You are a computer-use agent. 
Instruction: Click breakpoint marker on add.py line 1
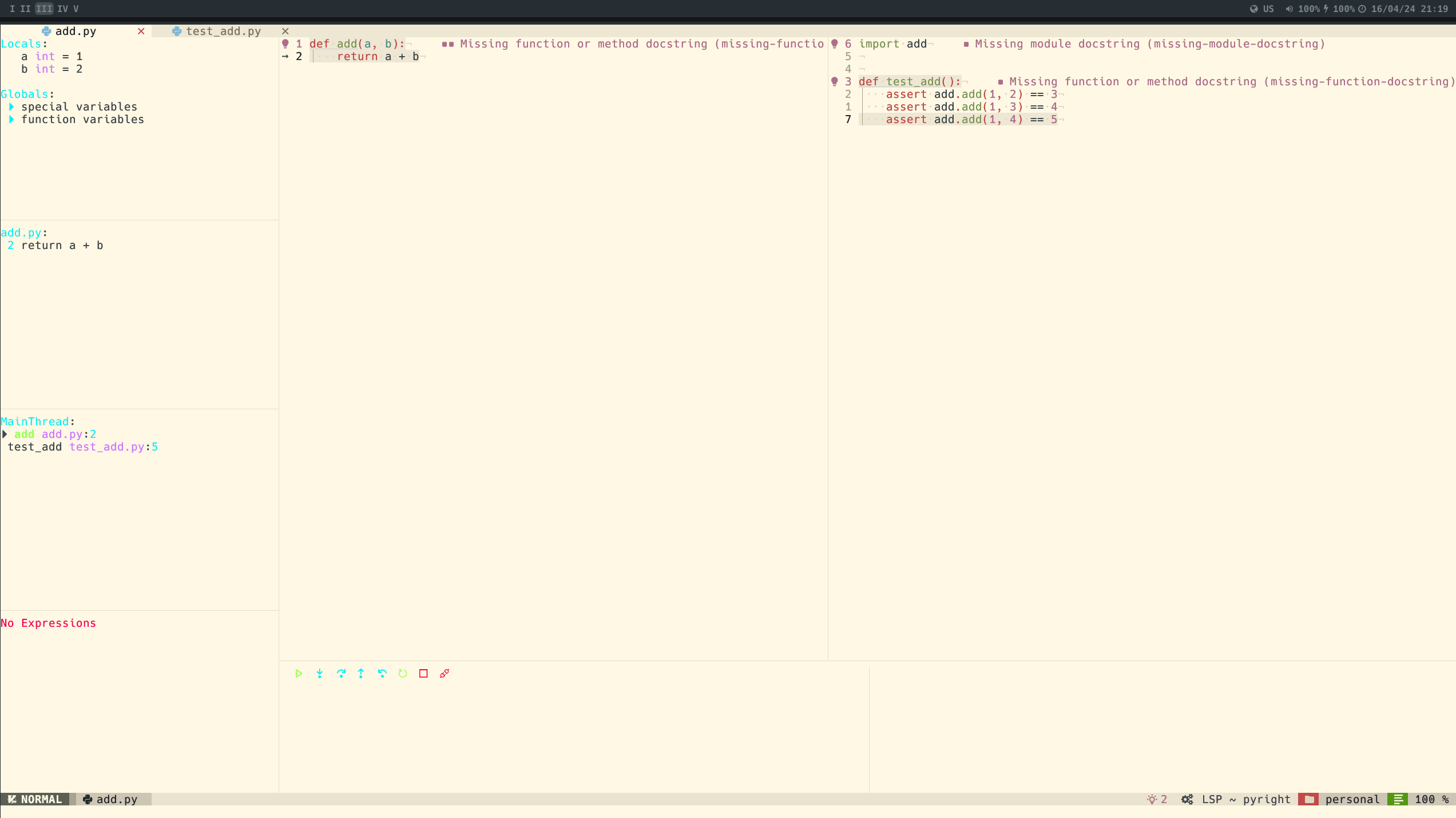pos(285,44)
